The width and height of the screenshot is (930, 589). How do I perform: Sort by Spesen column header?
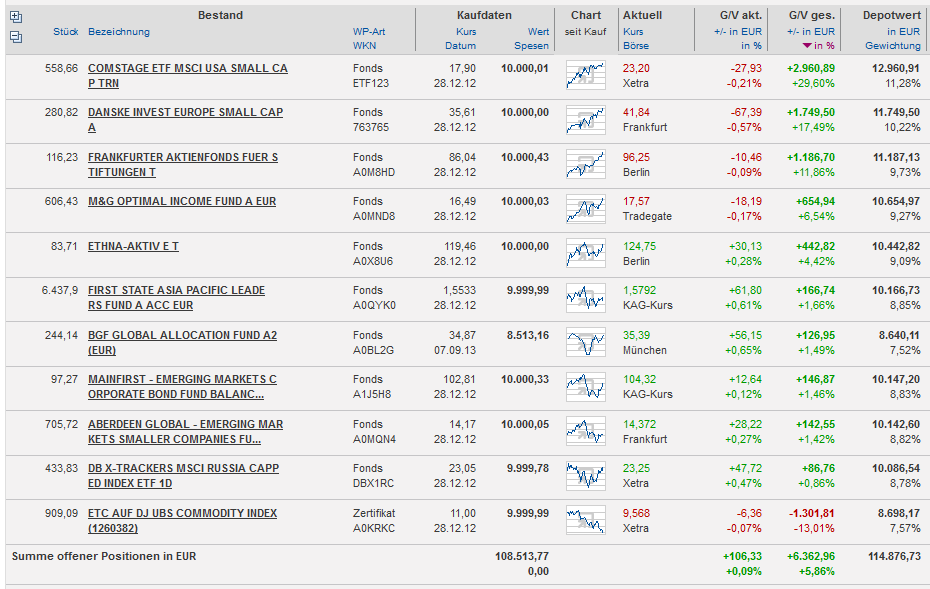click(531, 46)
